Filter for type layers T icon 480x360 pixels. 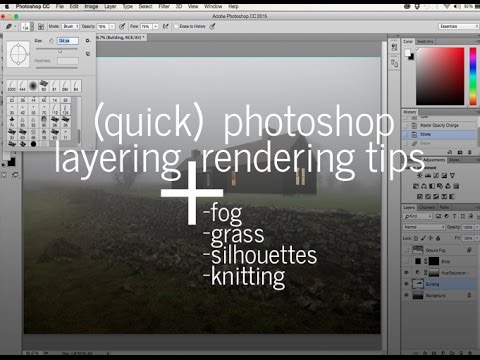pyautogui.click(x=454, y=216)
